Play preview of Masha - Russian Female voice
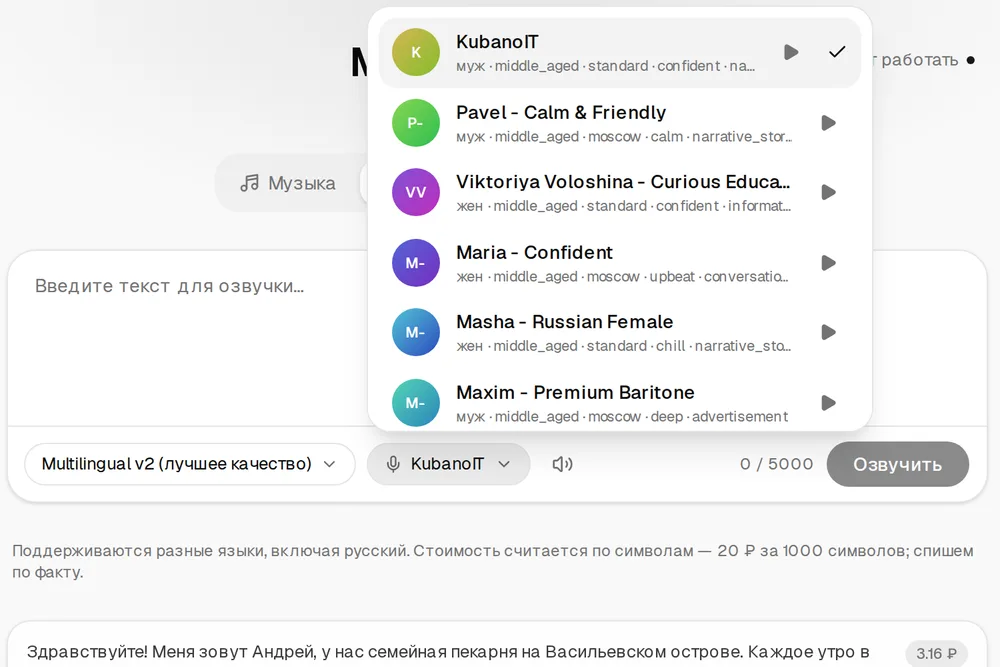The height and width of the screenshot is (667, 1000). point(828,332)
